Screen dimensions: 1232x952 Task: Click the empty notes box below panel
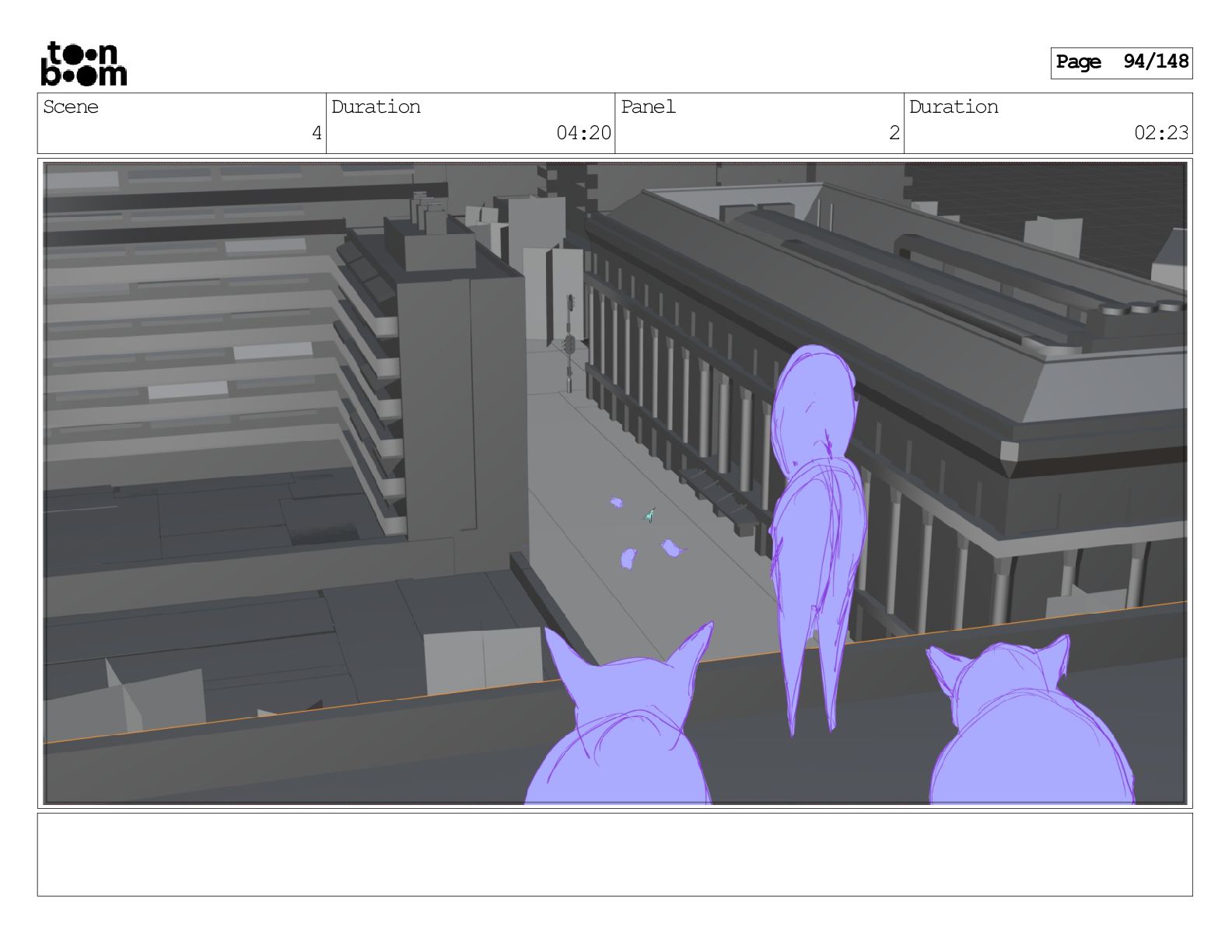tap(615, 855)
